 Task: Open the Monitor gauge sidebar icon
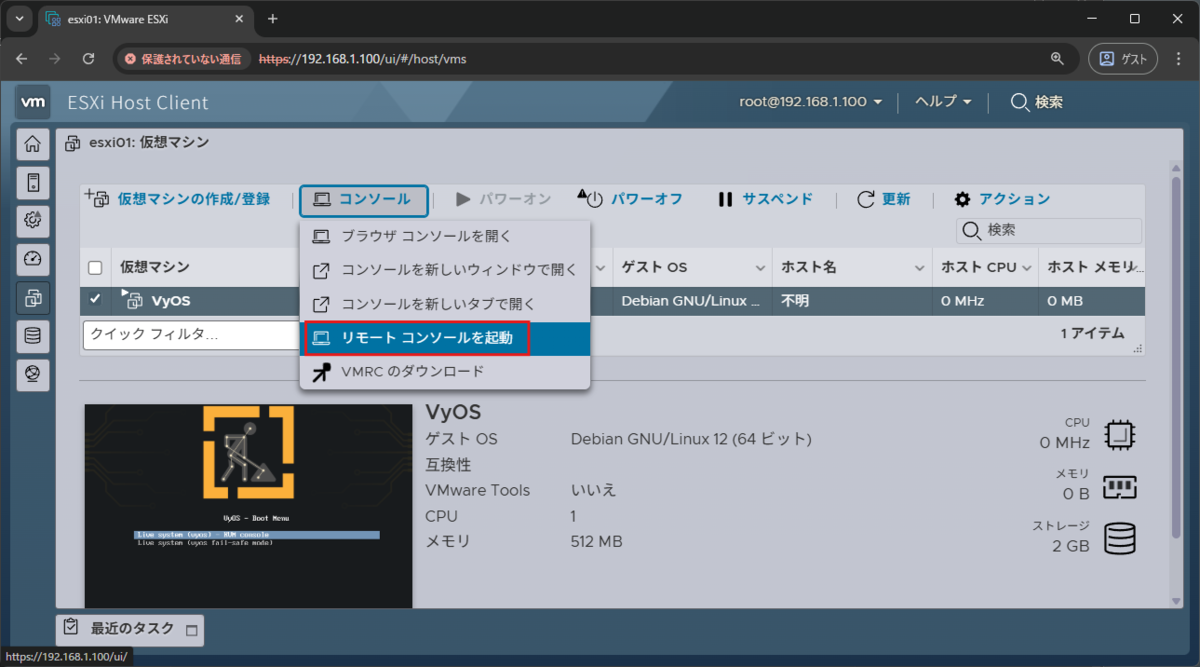pos(33,260)
